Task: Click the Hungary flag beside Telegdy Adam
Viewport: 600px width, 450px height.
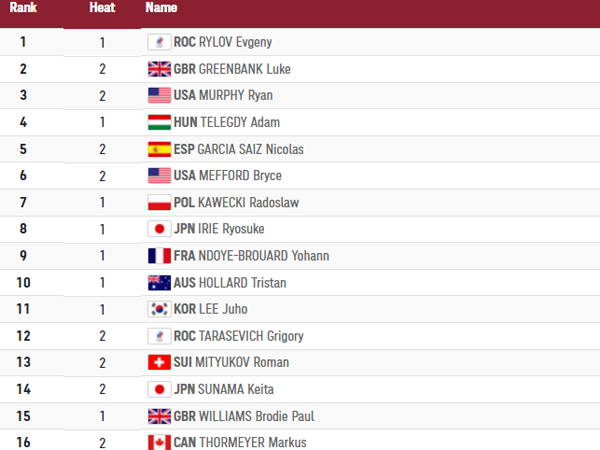Action: 159,122
